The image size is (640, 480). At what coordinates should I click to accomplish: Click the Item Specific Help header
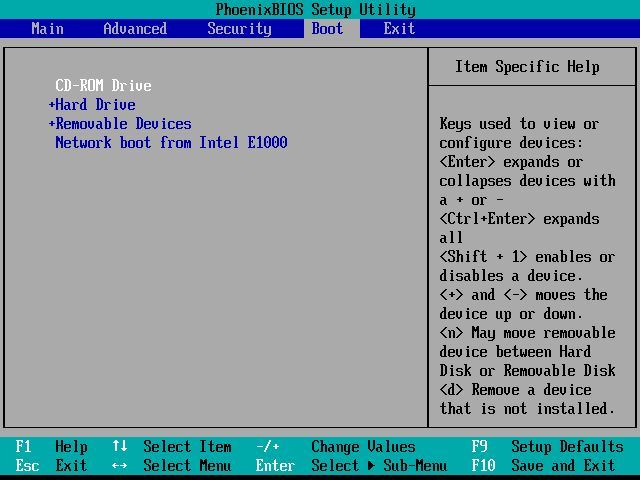pyautogui.click(x=527, y=67)
